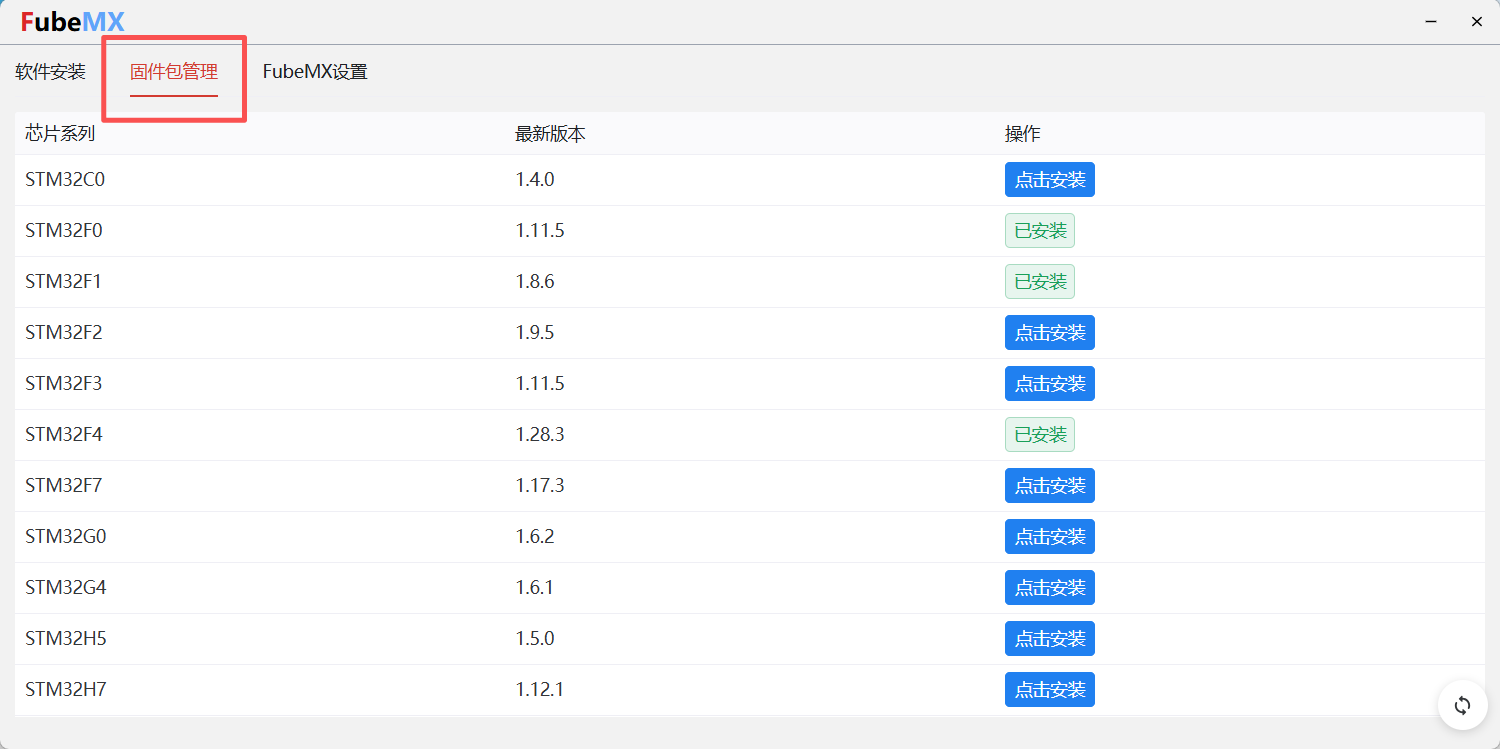The image size is (1500, 749).
Task: Click the STM32G4 series name
Action: [66, 588]
